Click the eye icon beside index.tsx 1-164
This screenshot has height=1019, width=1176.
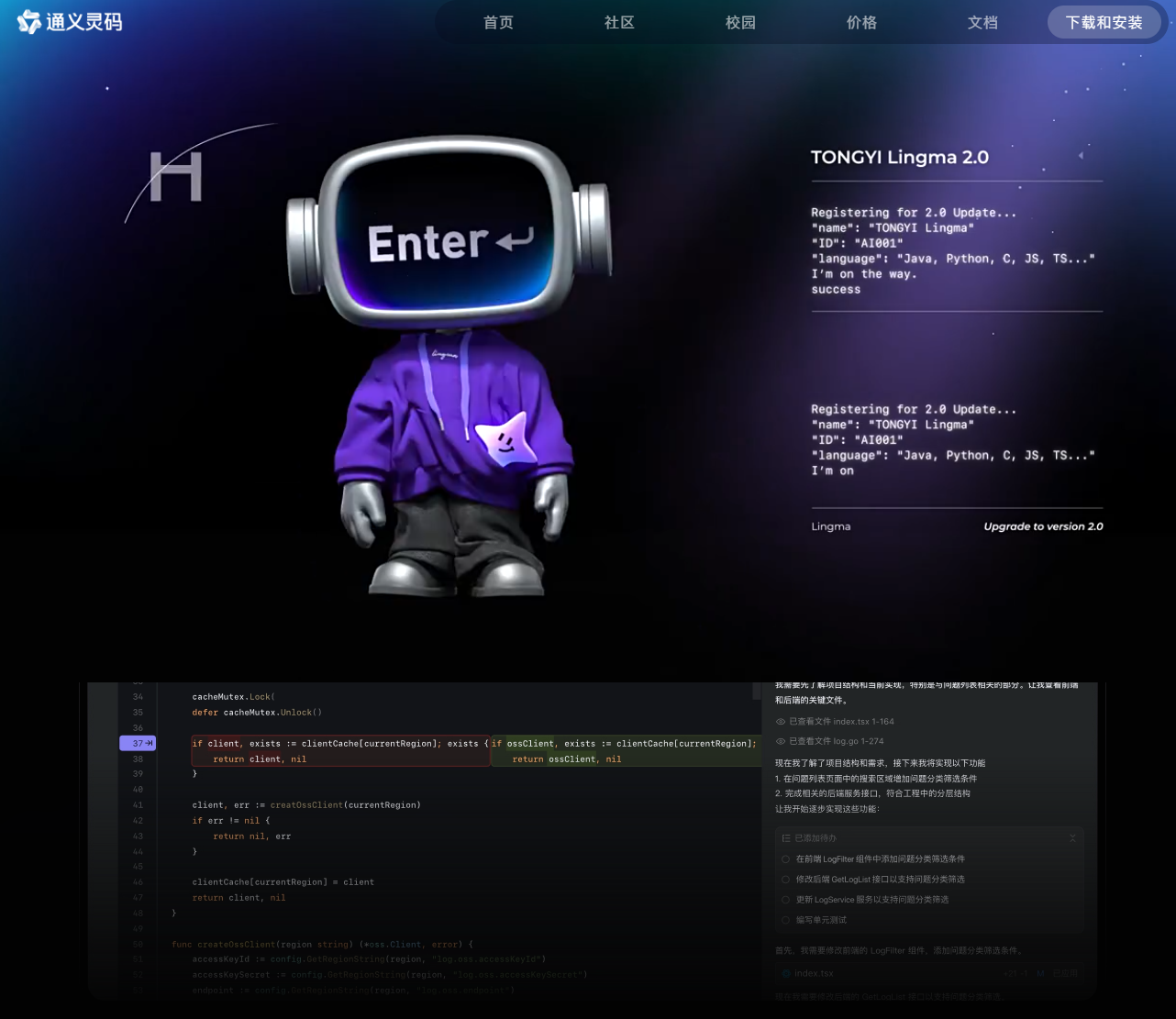(x=781, y=722)
